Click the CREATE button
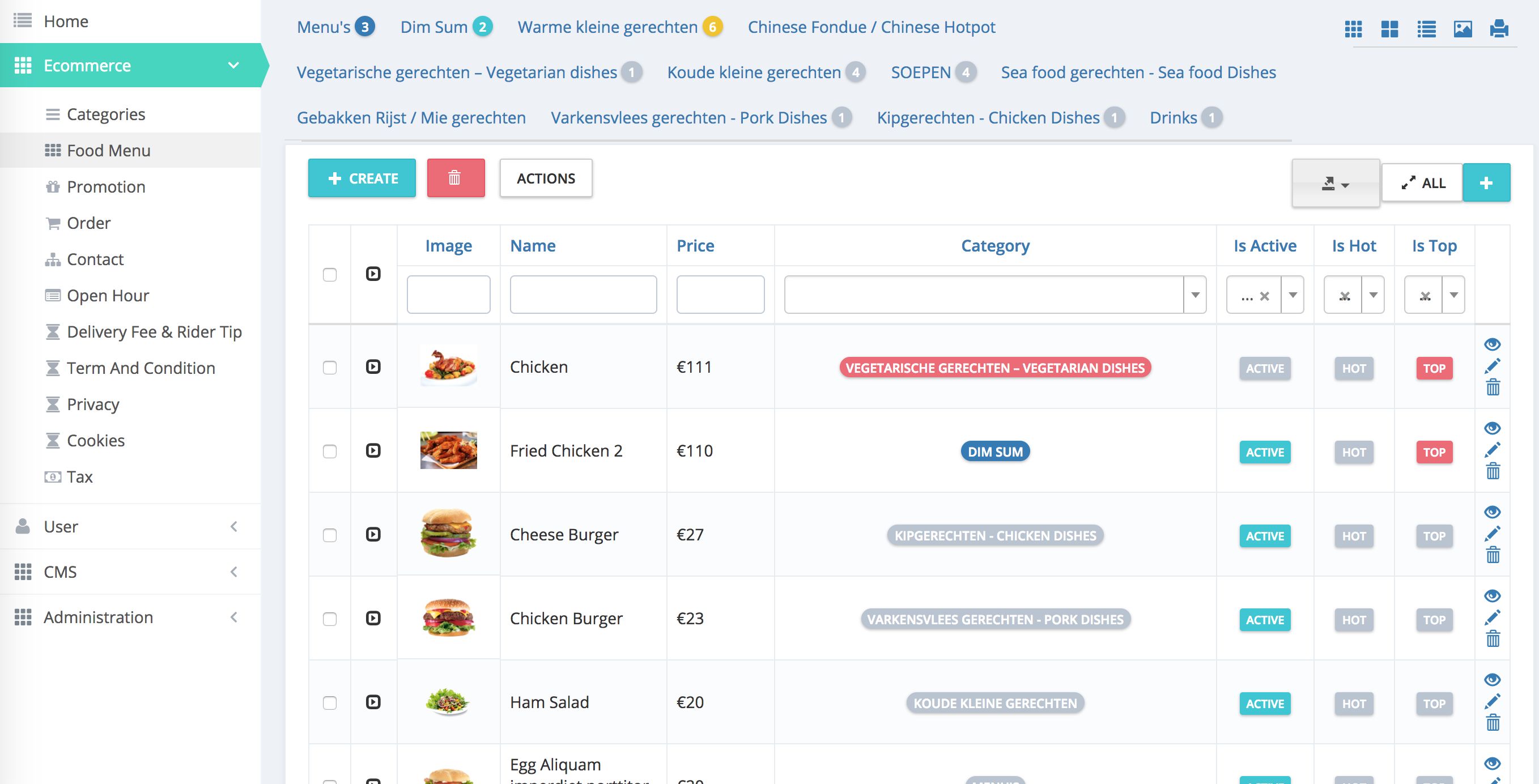Image resolution: width=1539 pixels, height=784 pixels. (x=362, y=178)
